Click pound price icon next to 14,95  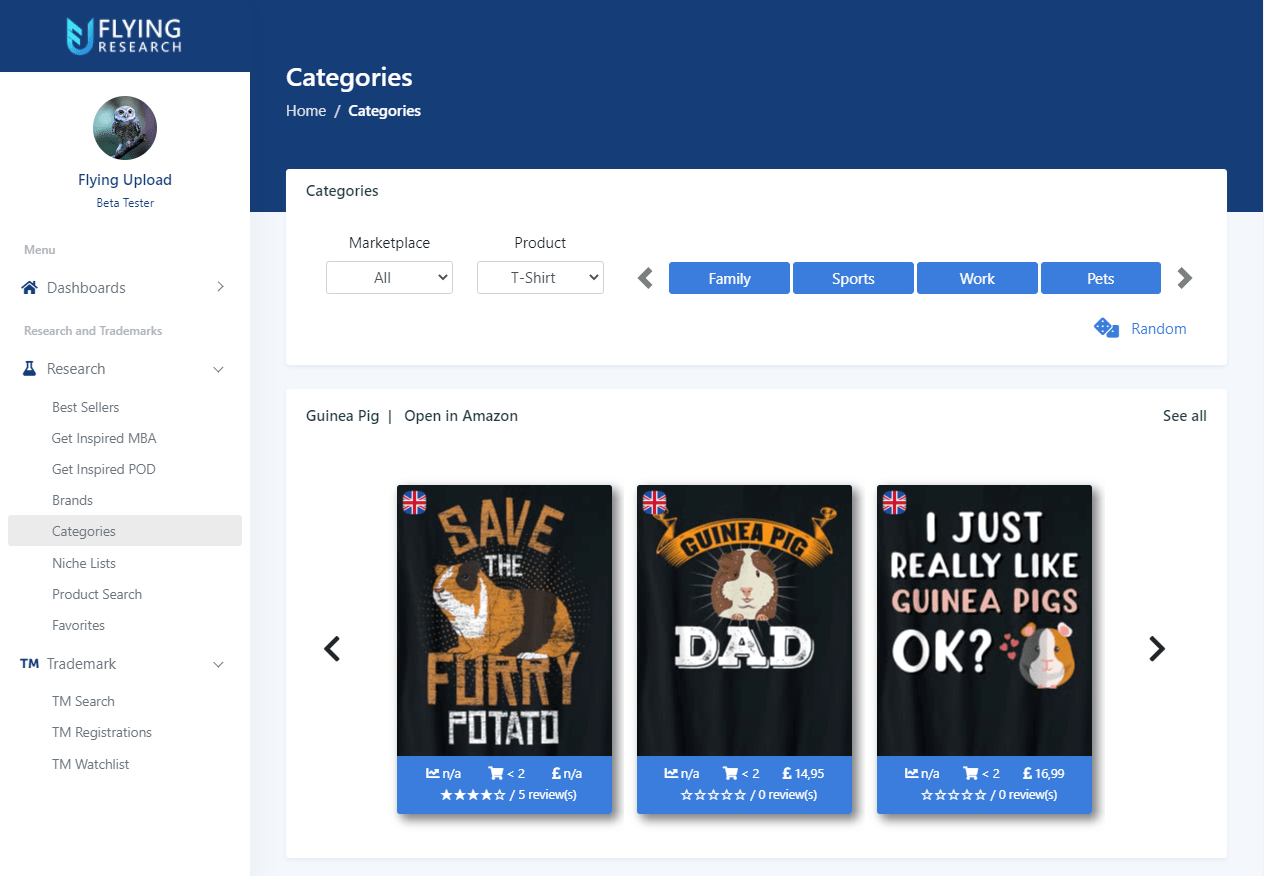point(787,773)
